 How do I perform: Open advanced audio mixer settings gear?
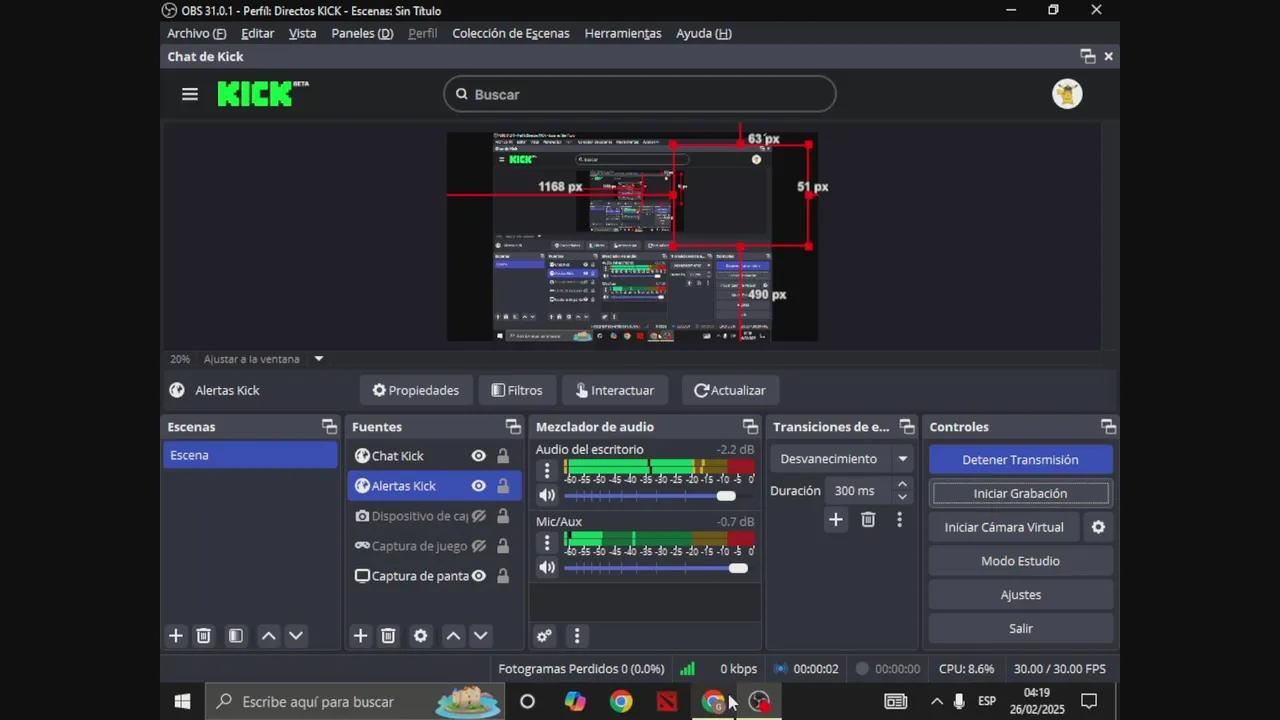[x=544, y=636]
